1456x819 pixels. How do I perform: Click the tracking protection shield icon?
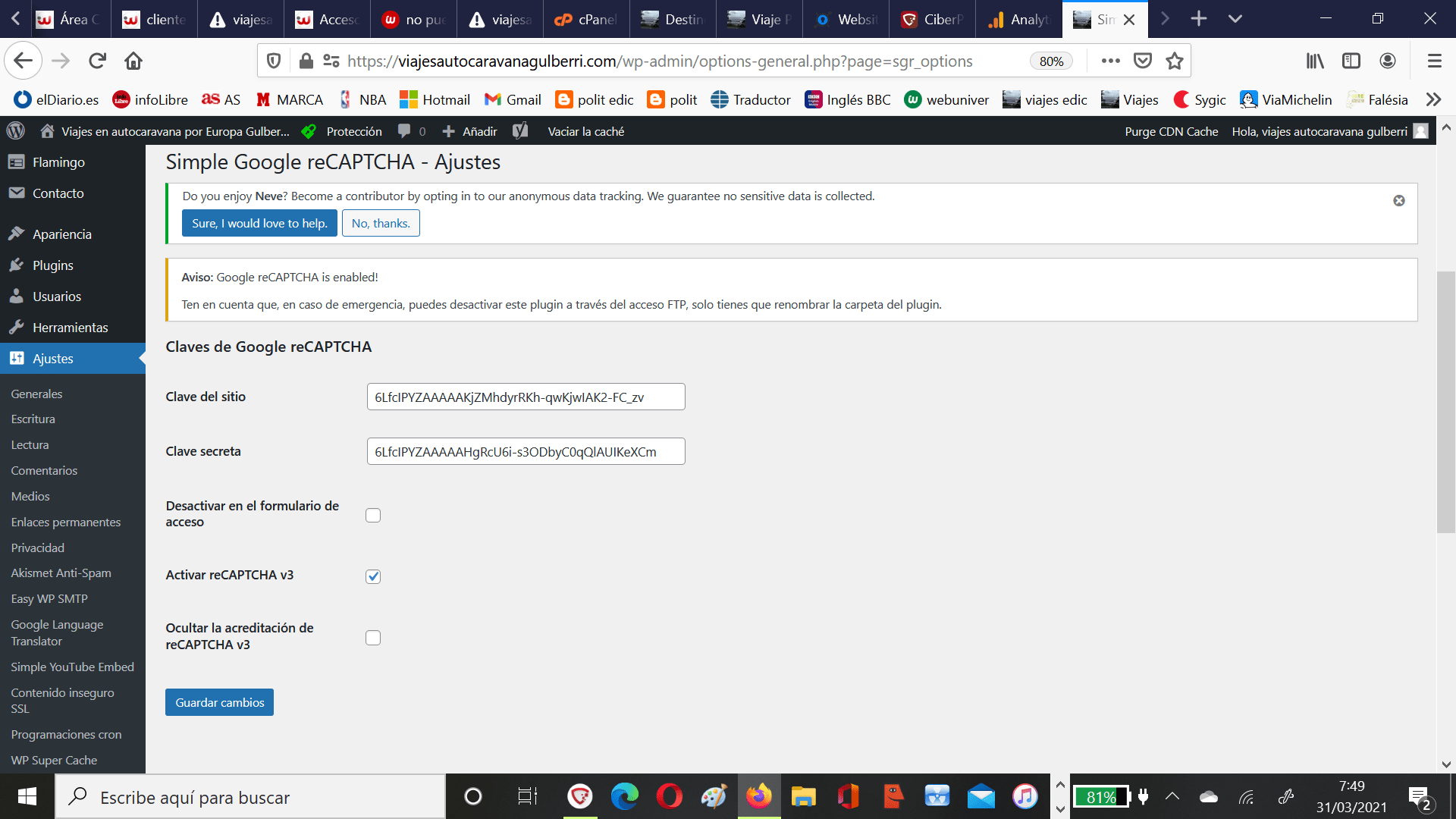(275, 61)
